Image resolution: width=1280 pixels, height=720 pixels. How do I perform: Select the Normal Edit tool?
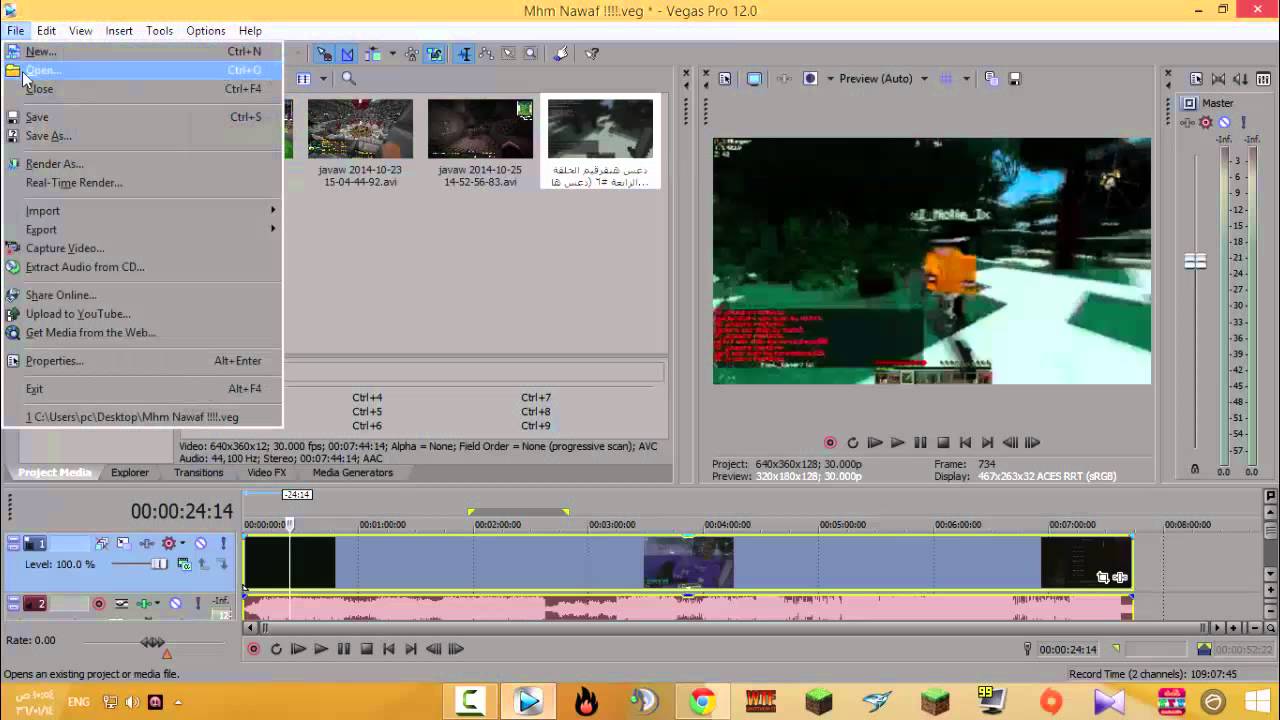click(464, 54)
